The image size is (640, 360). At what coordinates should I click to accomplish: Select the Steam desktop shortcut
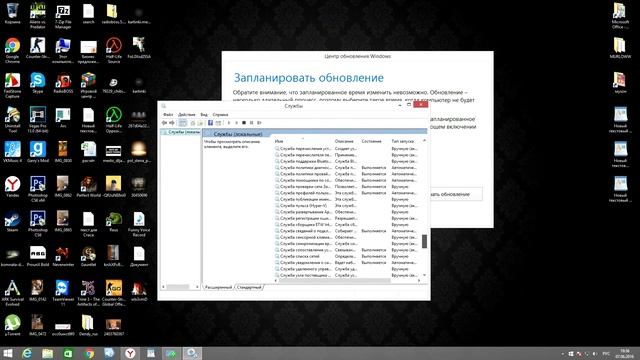(13, 221)
